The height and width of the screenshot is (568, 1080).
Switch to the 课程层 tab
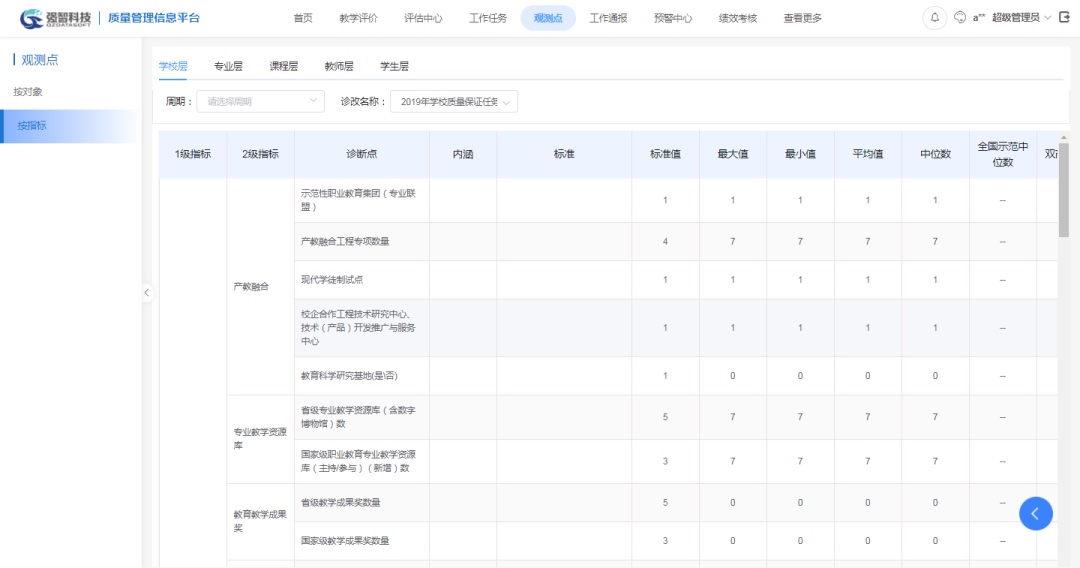click(283, 66)
